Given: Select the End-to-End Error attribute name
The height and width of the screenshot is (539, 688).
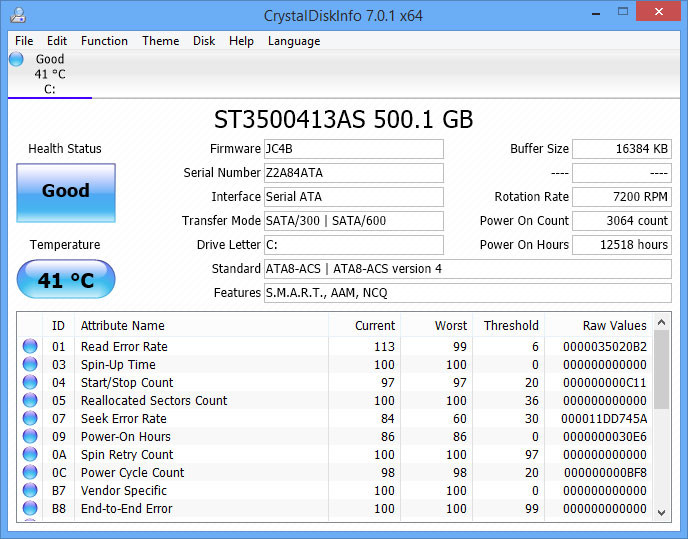Looking at the screenshot, I should (126, 508).
